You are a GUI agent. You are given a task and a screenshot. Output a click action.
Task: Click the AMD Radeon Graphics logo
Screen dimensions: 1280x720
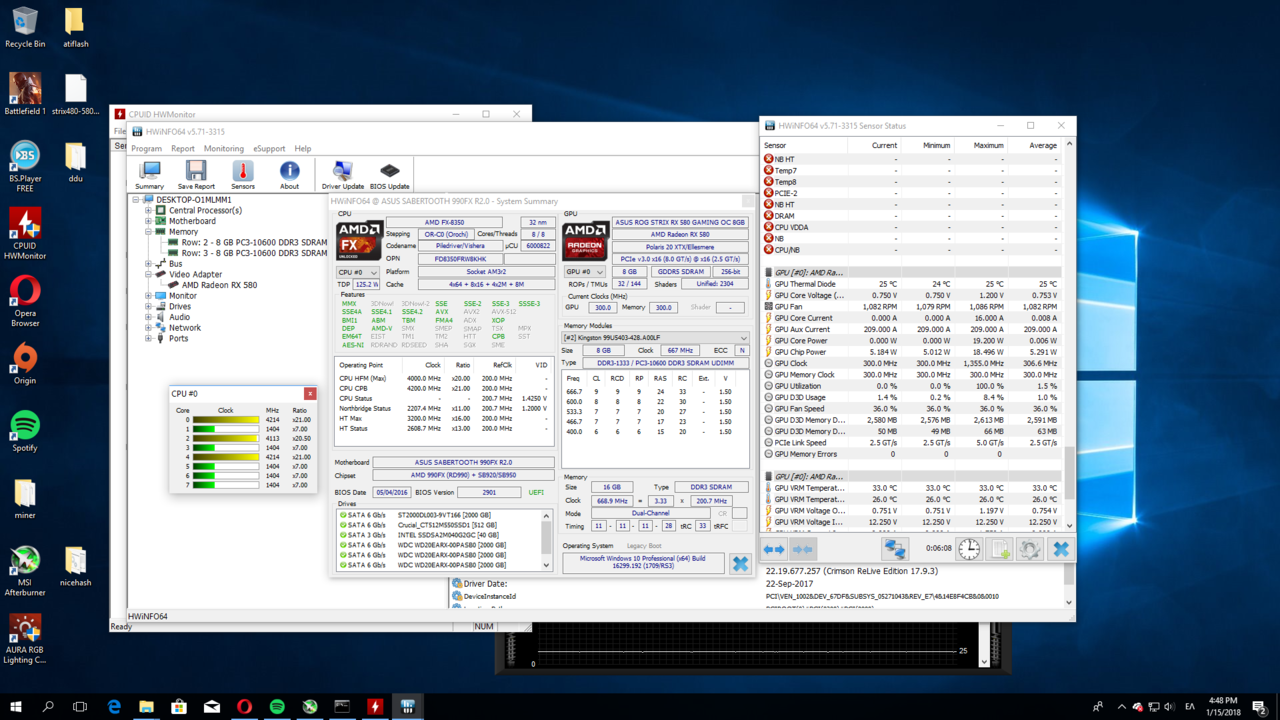tap(585, 241)
